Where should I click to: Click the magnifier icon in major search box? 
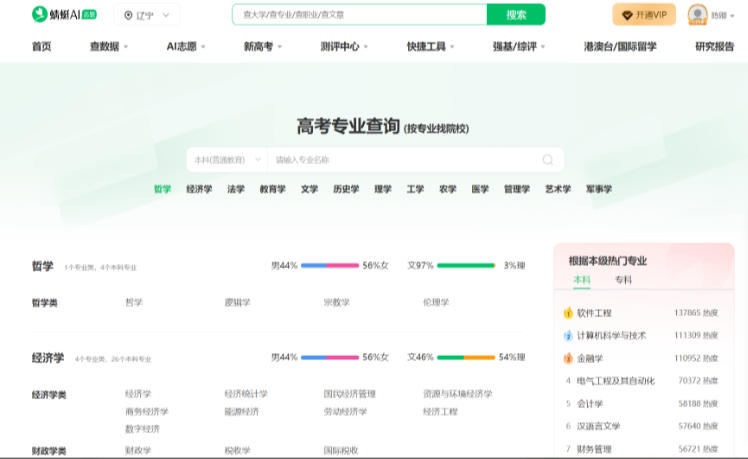548,159
